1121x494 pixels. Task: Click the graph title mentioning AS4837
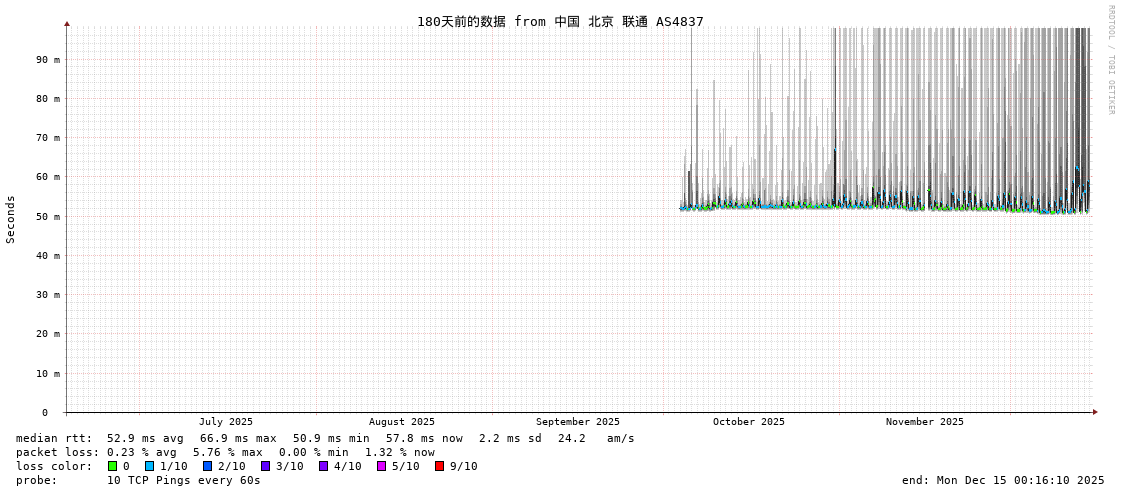tap(560, 21)
